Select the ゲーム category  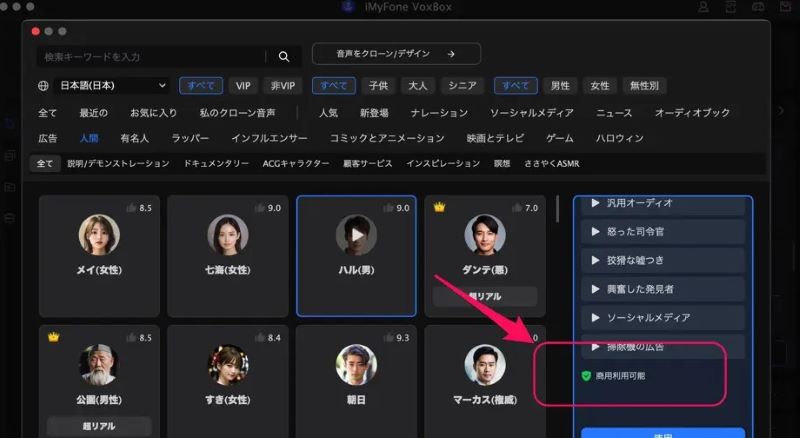560,138
